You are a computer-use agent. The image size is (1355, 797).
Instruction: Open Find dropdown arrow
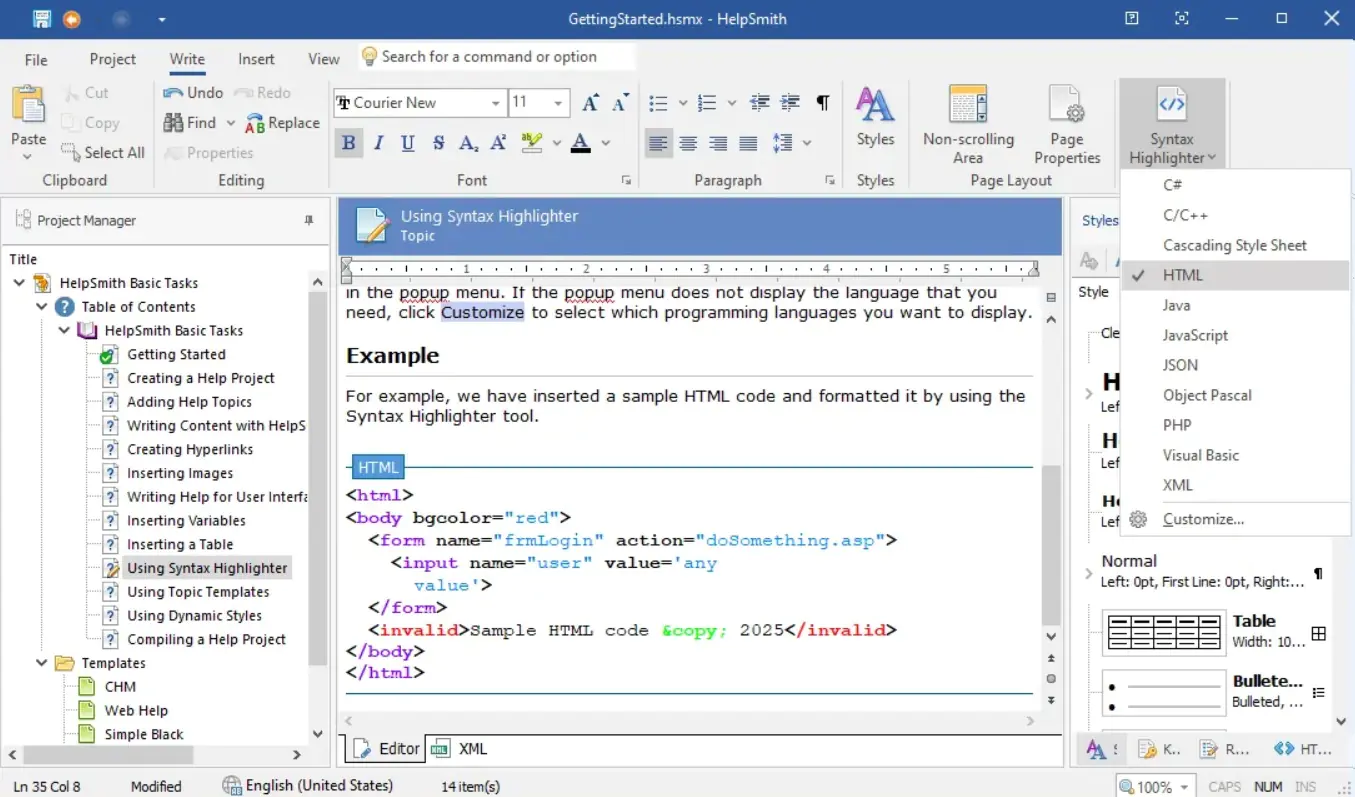pos(230,122)
